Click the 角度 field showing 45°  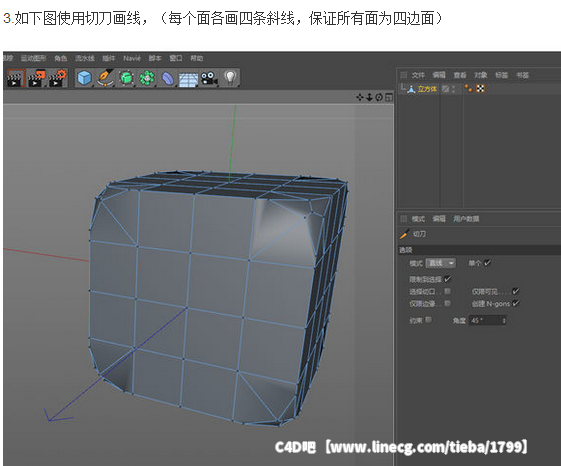[488, 320]
